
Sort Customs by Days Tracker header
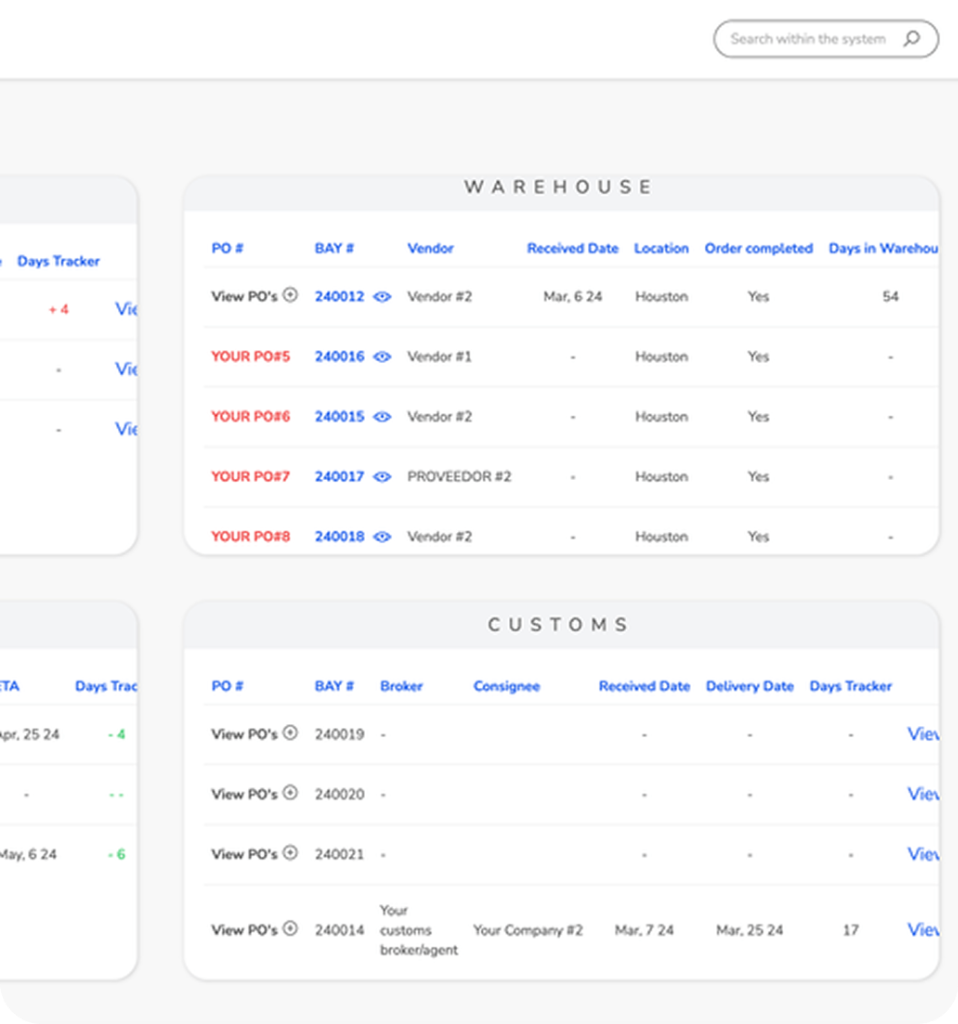pyautogui.click(x=851, y=686)
